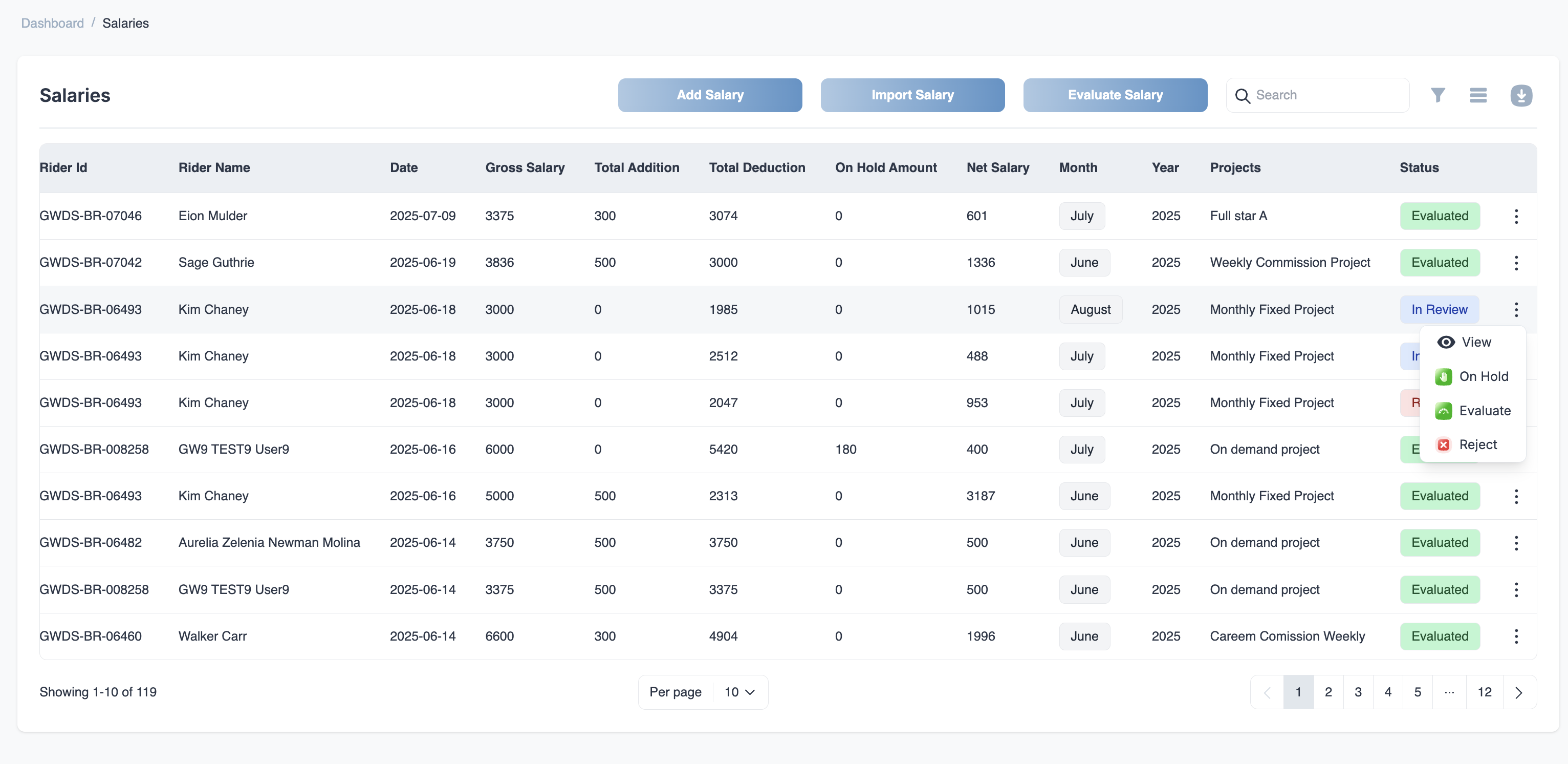This screenshot has height=764, width=1568.
Task: Click Gross Salary value 6600
Action: tap(499, 636)
